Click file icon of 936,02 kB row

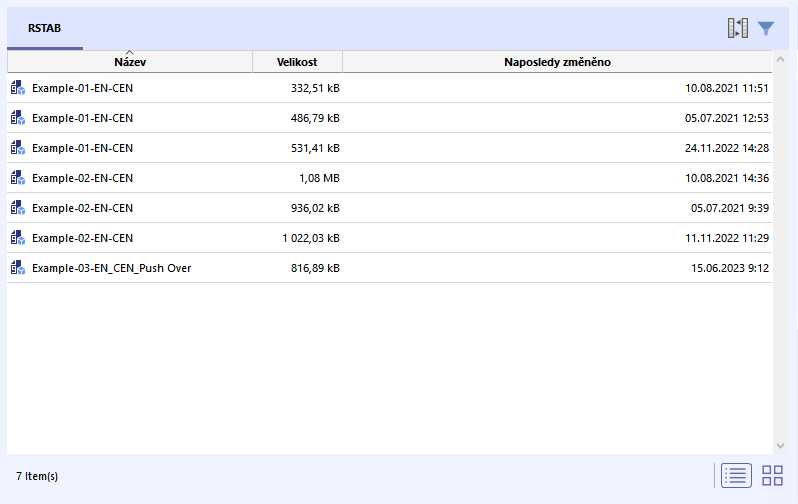[x=18, y=208]
